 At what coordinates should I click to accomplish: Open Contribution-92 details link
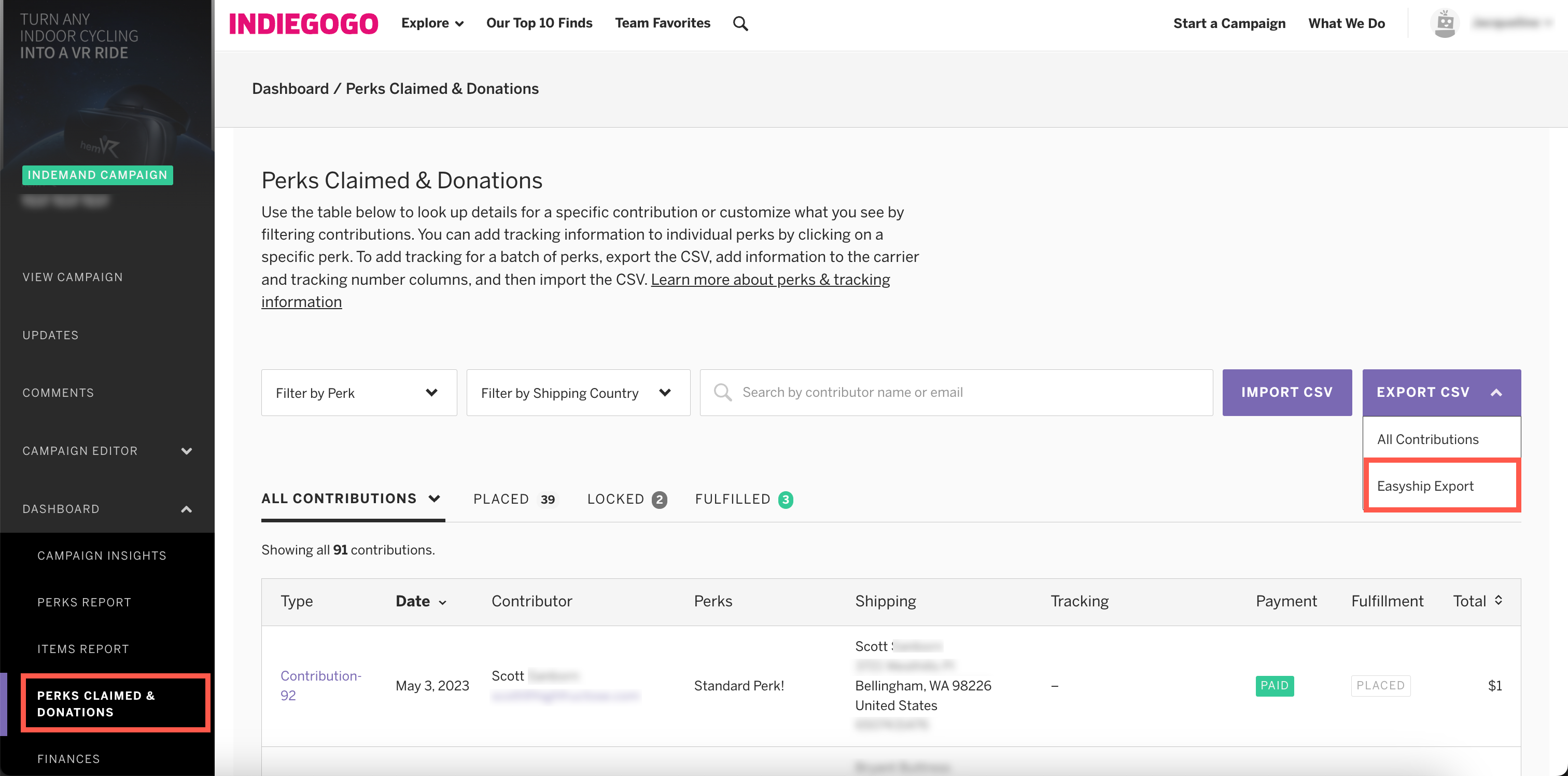pos(321,685)
